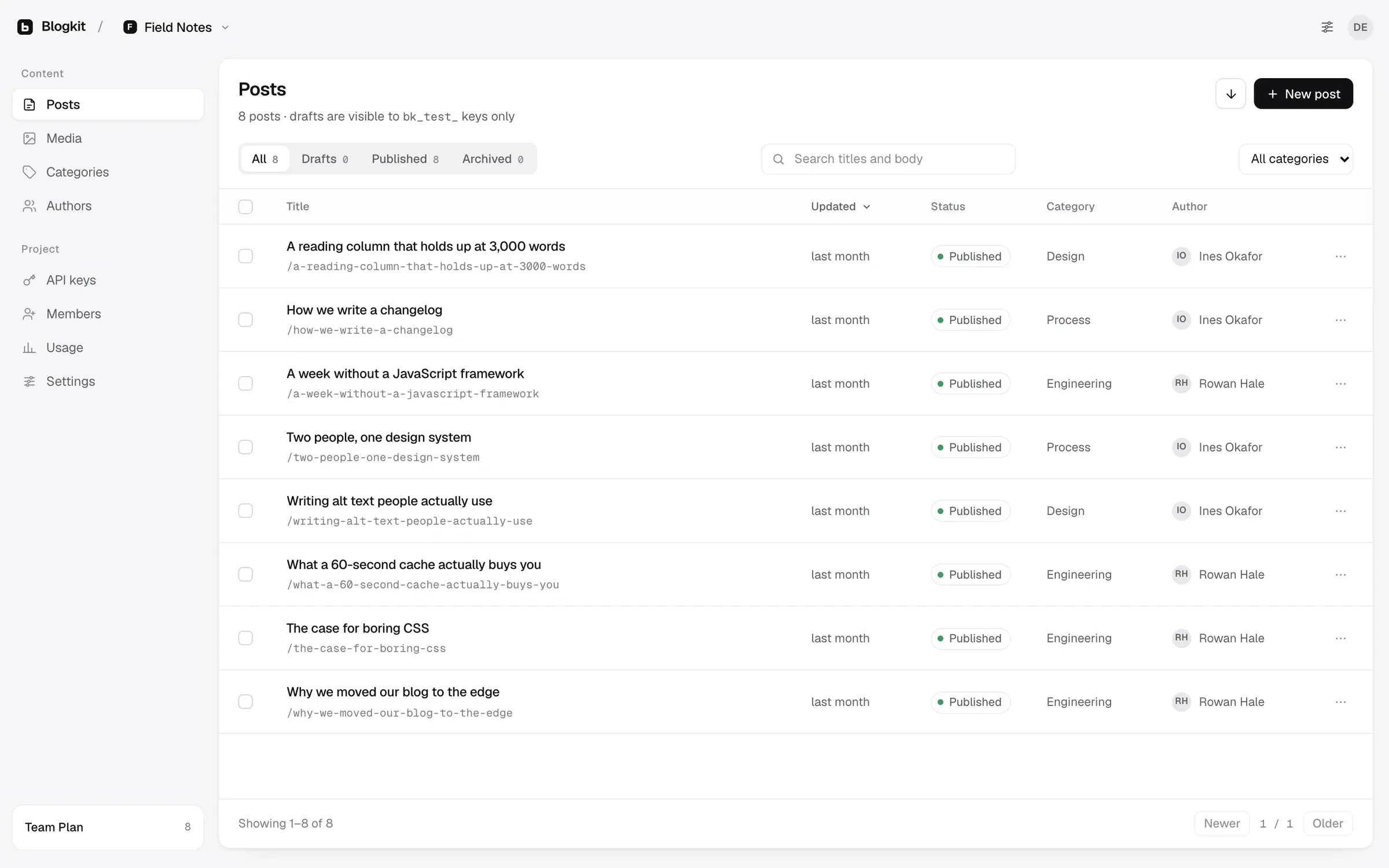Tick checkbox for Writing alt text people actually use
This screenshot has height=868, width=1389.
(245, 511)
